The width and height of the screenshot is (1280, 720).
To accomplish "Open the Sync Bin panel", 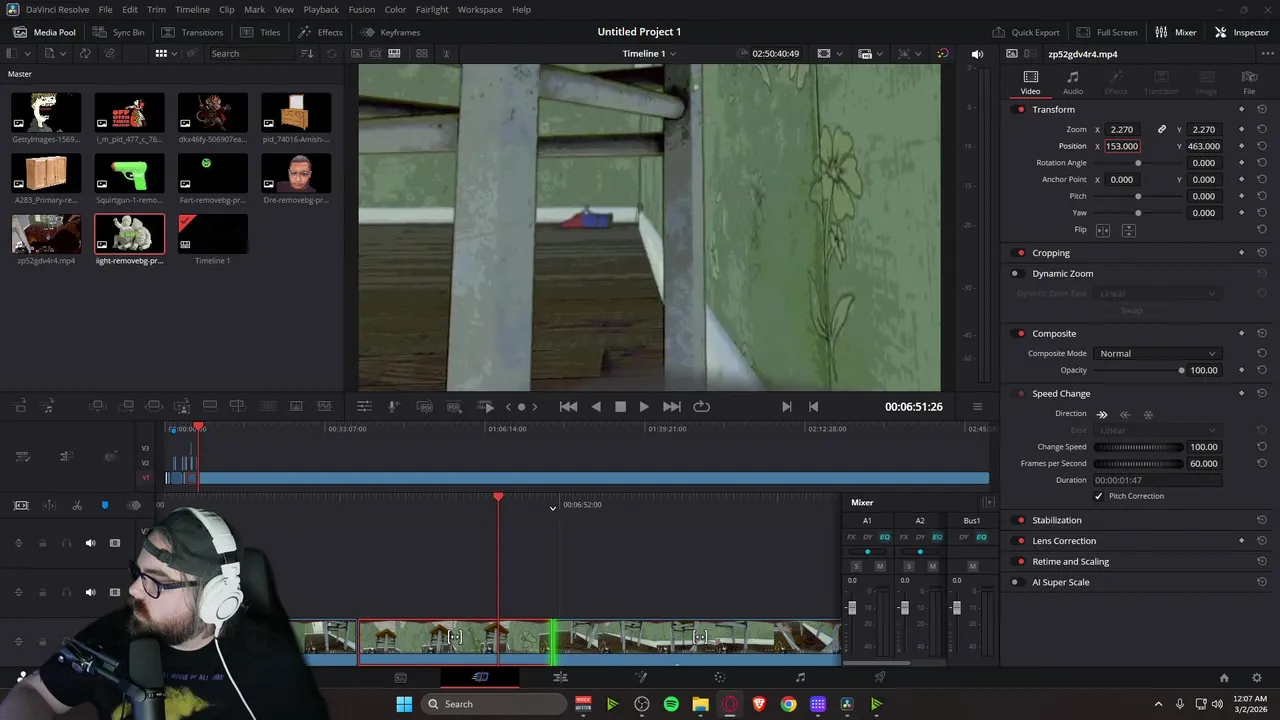I will 118,32.
